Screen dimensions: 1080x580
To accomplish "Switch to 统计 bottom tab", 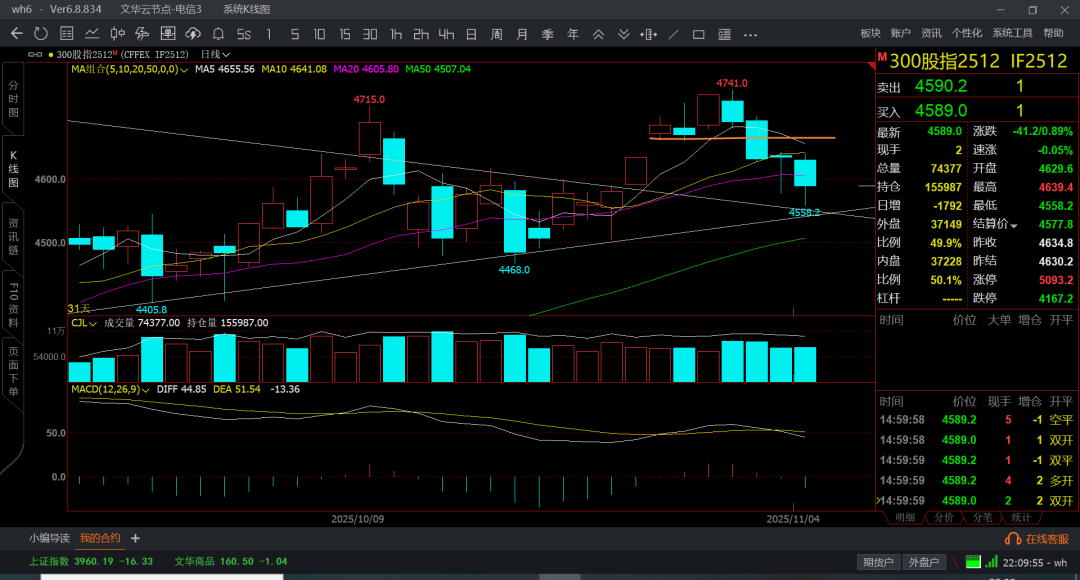I will pos(1021,517).
